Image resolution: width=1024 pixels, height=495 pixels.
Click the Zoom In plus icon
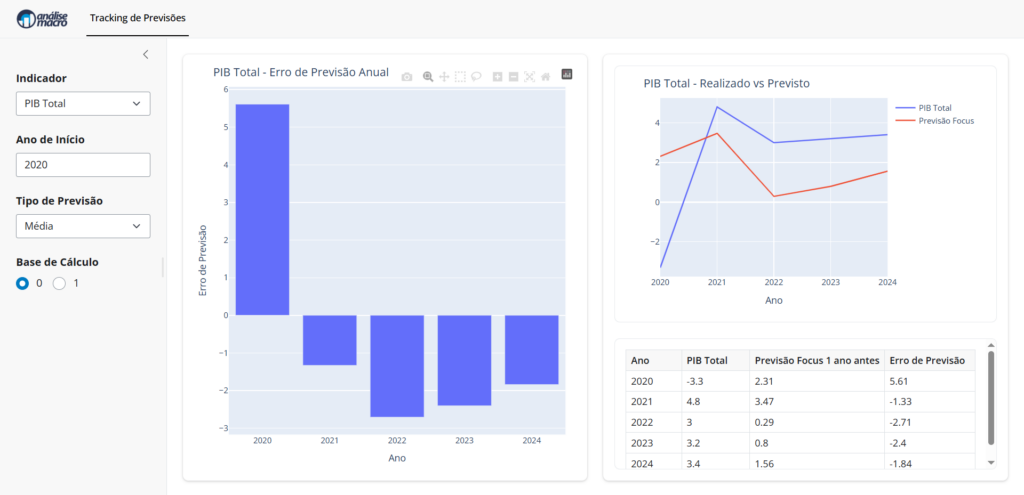pyautogui.click(x=497, y=77)
